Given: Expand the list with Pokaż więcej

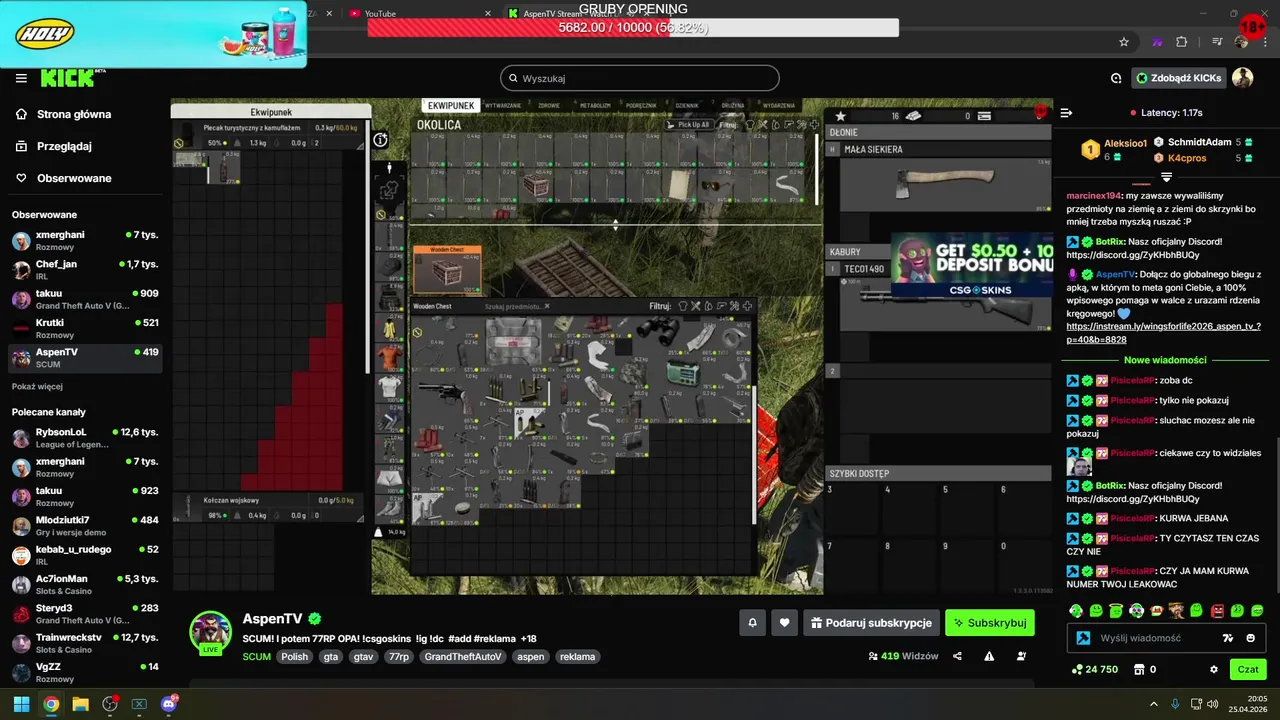Looking at the screenshot, I should [x=37, y=386].
